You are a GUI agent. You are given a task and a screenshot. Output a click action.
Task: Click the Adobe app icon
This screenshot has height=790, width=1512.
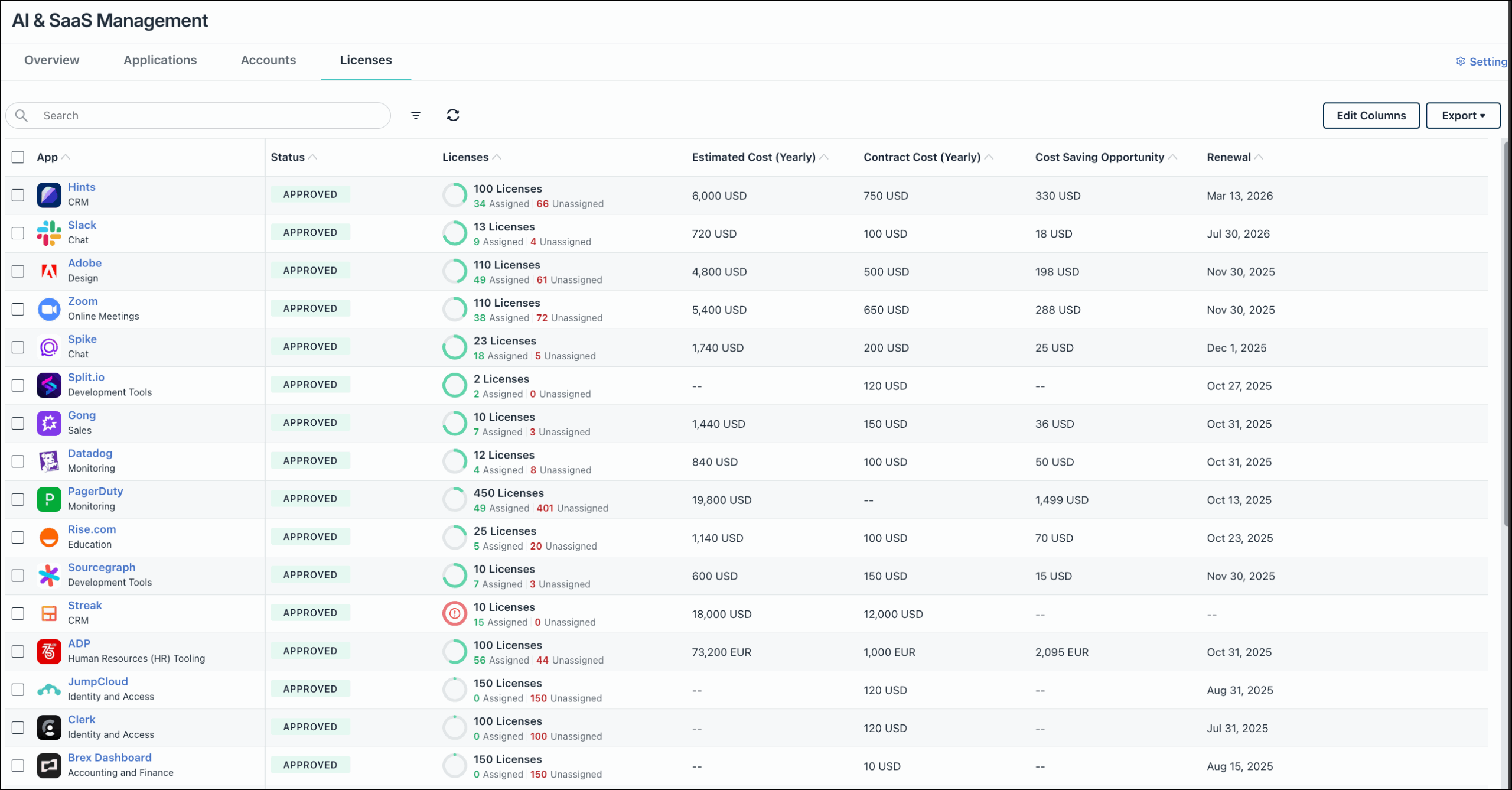click(48, 271)
